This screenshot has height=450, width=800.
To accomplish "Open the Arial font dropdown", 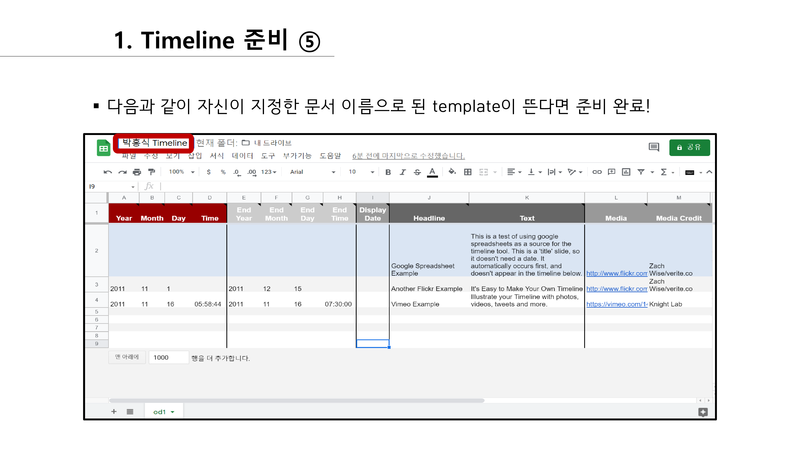I will [312, 172].
